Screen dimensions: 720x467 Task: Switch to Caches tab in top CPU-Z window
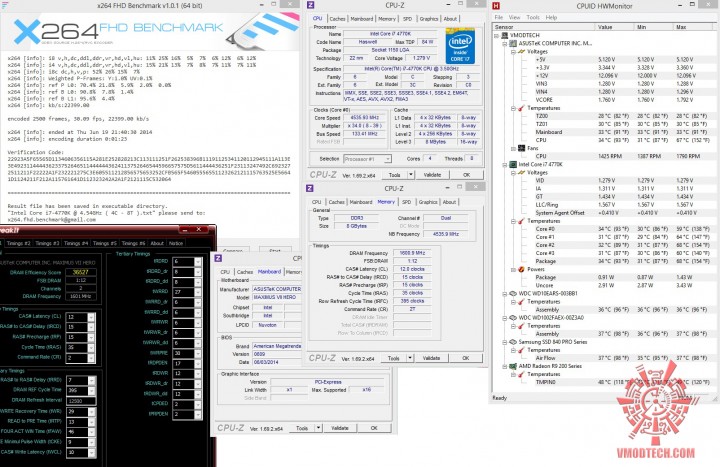[x=337, y=19]
